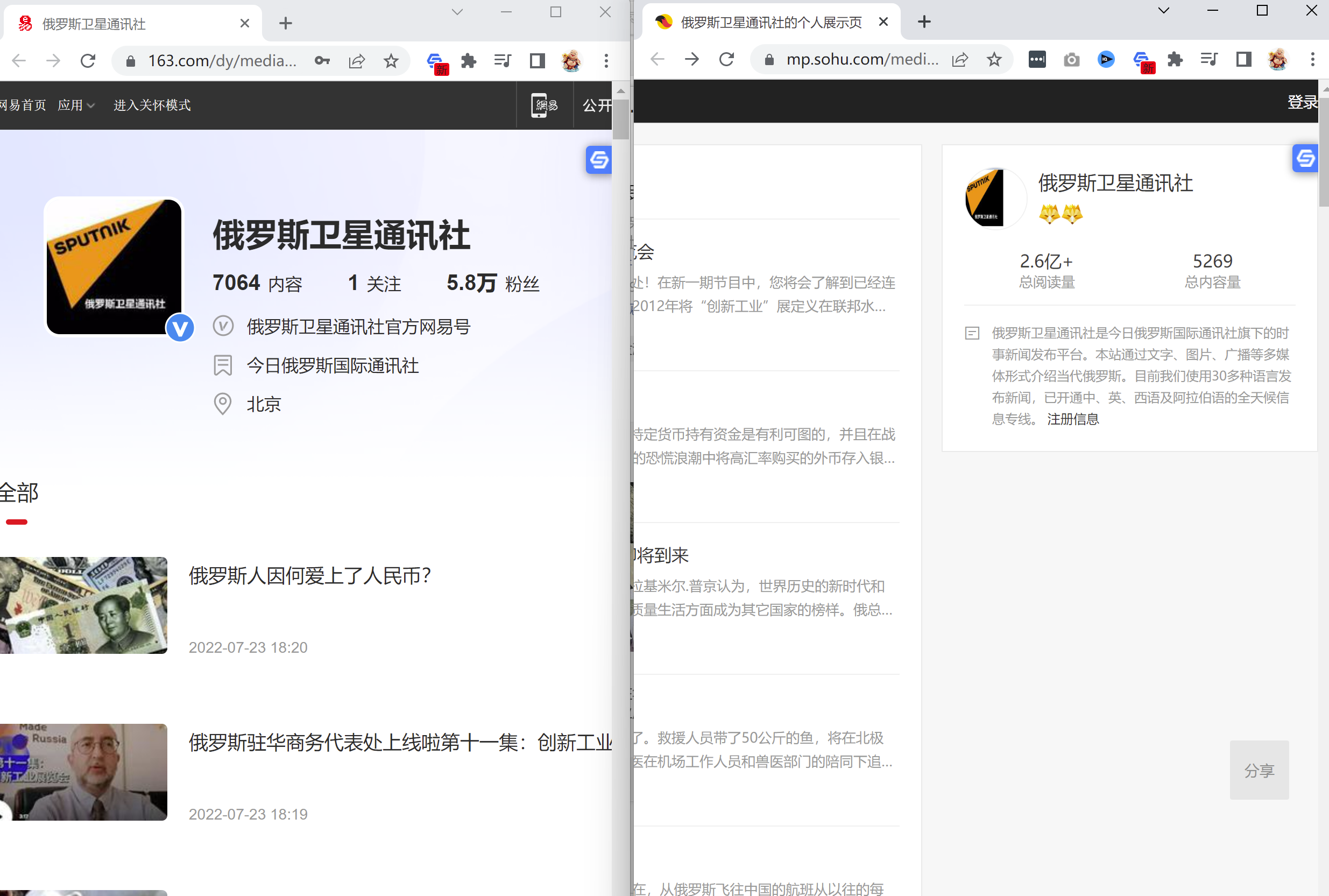
Task: Go back in the left browser window
Action: tap(19, 61)
